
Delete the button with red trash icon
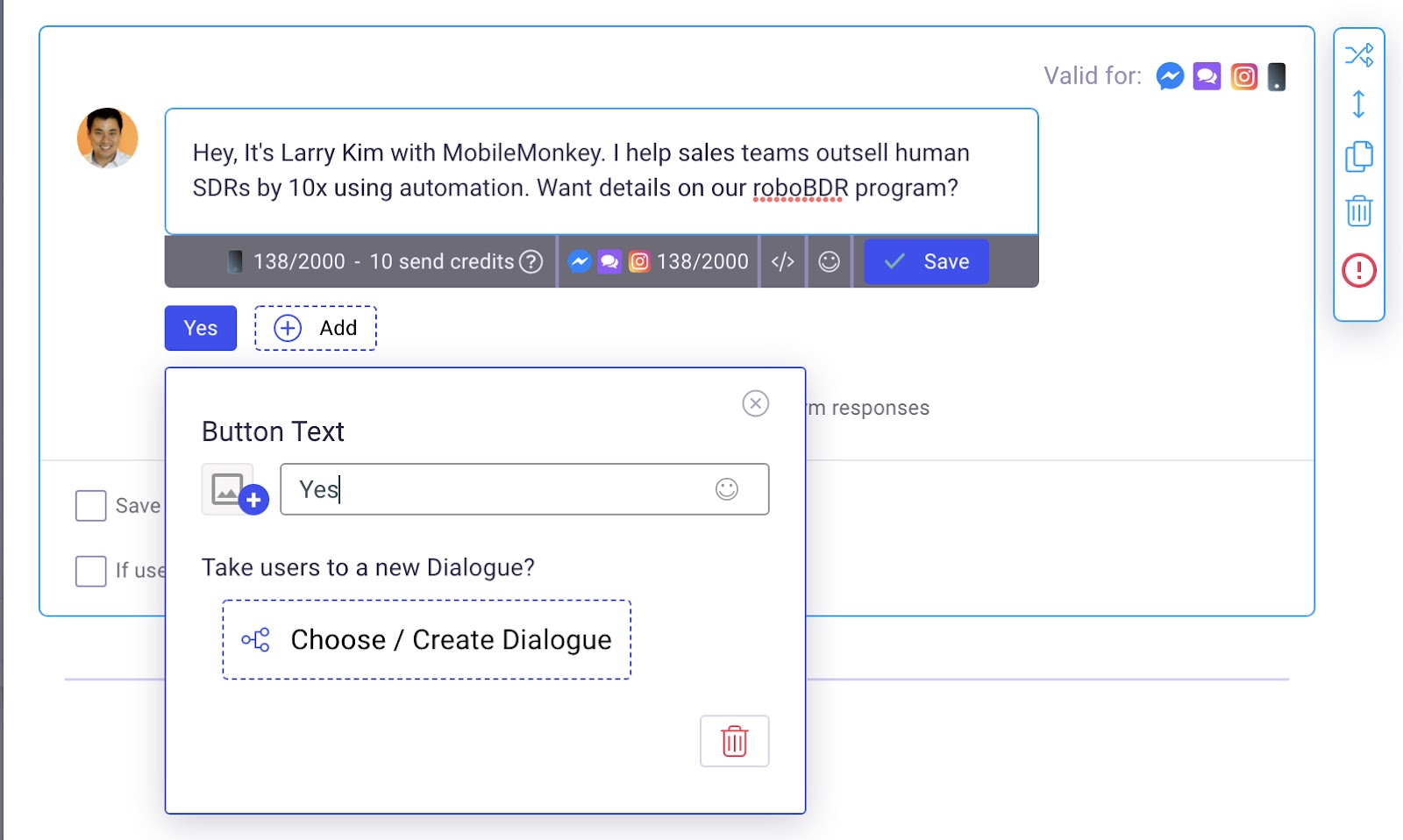(x=735, y=741)
